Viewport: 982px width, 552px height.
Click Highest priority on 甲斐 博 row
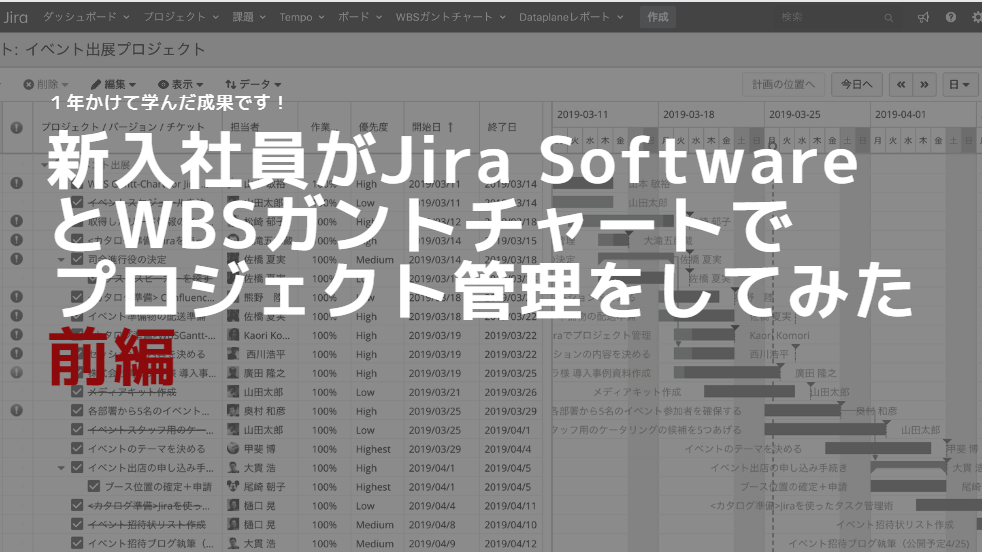[x=373, y=449]
